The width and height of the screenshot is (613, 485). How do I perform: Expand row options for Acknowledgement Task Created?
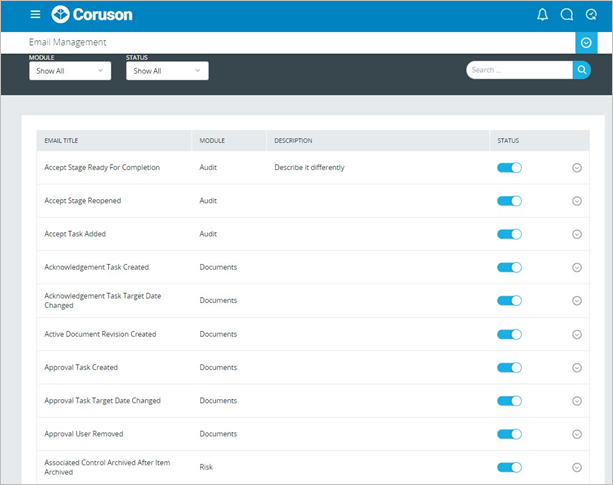coord(577,267)
